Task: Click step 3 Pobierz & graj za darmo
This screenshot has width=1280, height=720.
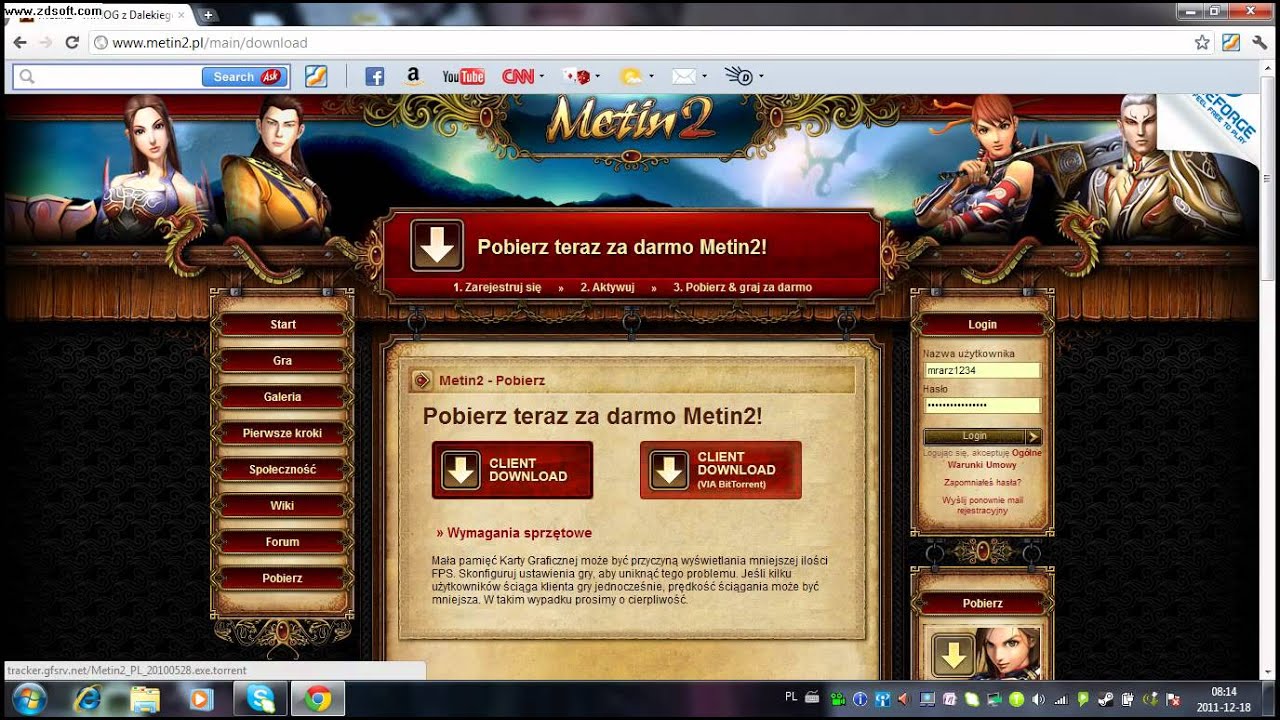Action: click(742, 287)
